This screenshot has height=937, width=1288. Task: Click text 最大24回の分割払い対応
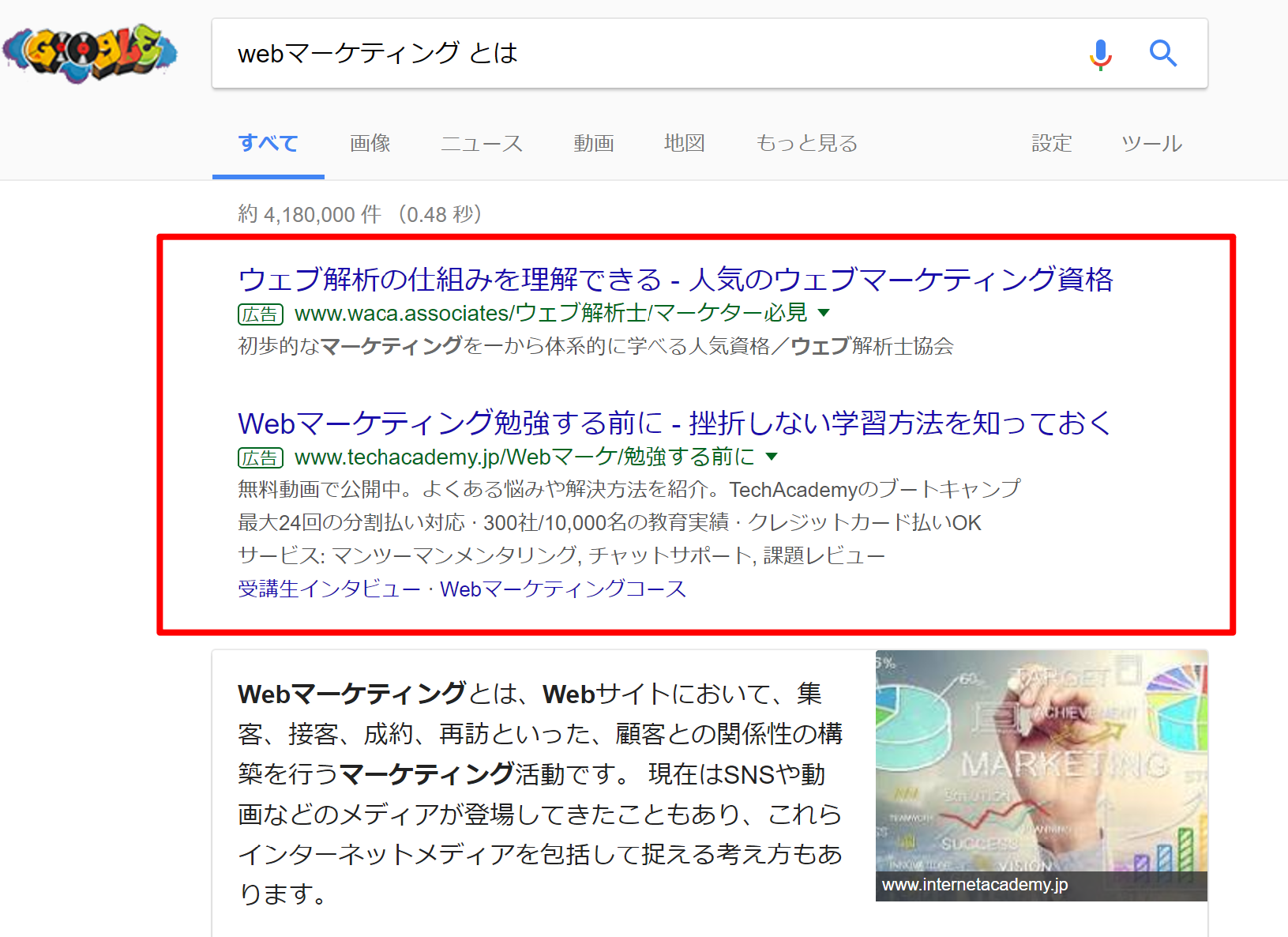pyautogui.click(x=351, y=523)
